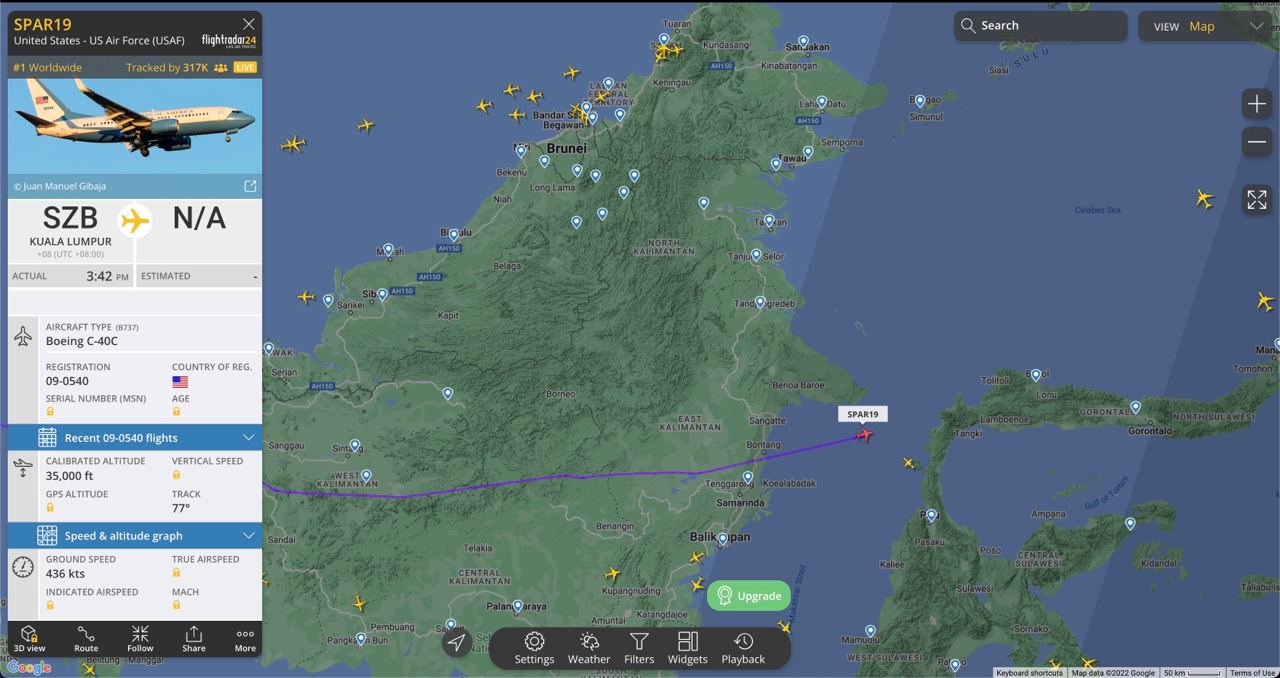Click the Vertical Speed lock icon
Viewport: 1280px width, 678px height.
coord(176,474)
